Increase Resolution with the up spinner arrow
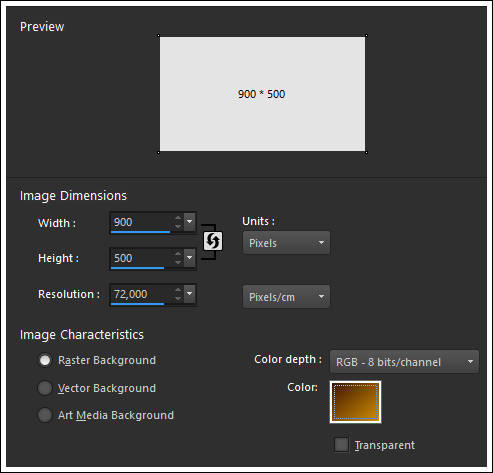Viewport: 493px width, 473px height. (178, 290)
